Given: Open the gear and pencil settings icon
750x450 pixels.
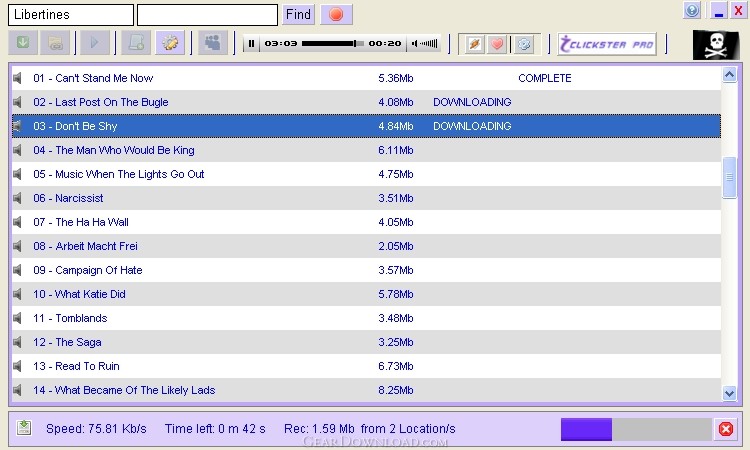Looking at the screenshot, I should click(170, 43).
